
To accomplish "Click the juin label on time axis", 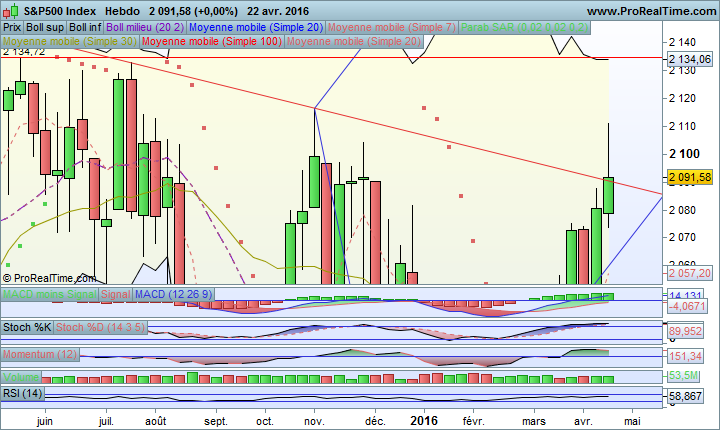I will (x=45, y=421).
